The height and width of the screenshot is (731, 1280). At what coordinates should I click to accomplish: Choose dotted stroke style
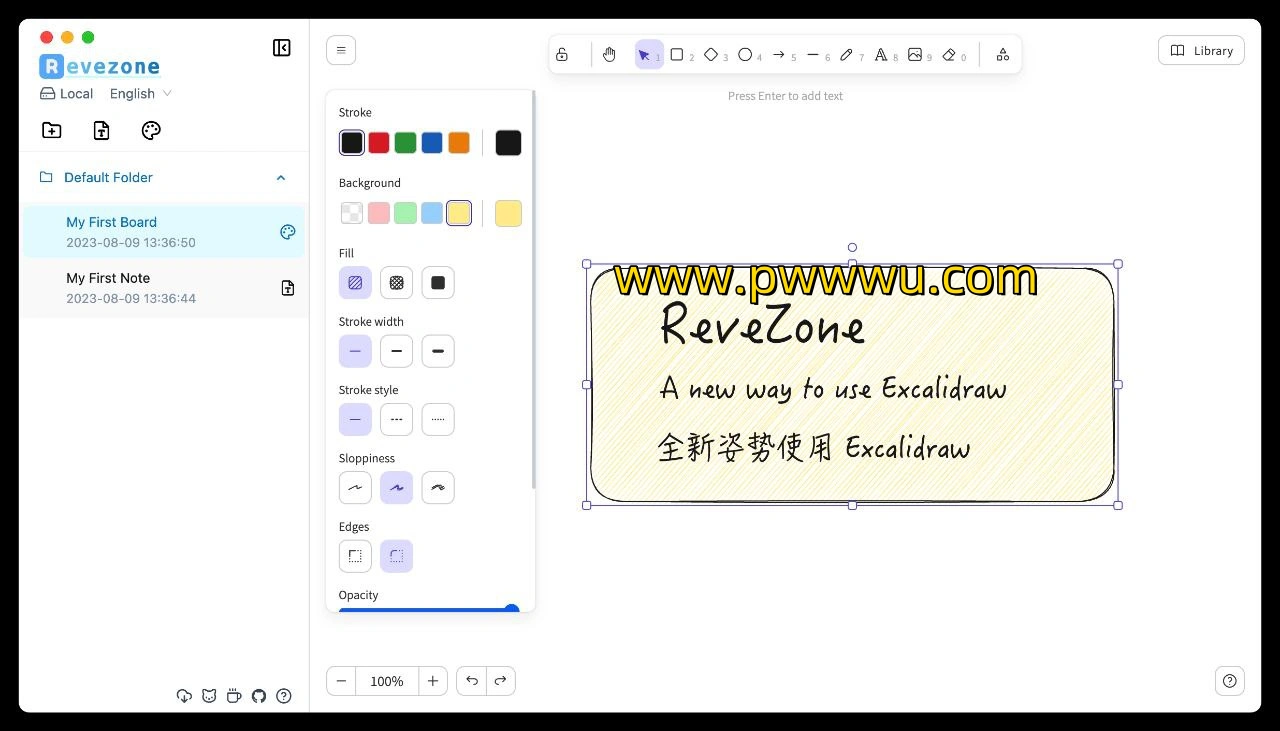[x=438, y=420]
